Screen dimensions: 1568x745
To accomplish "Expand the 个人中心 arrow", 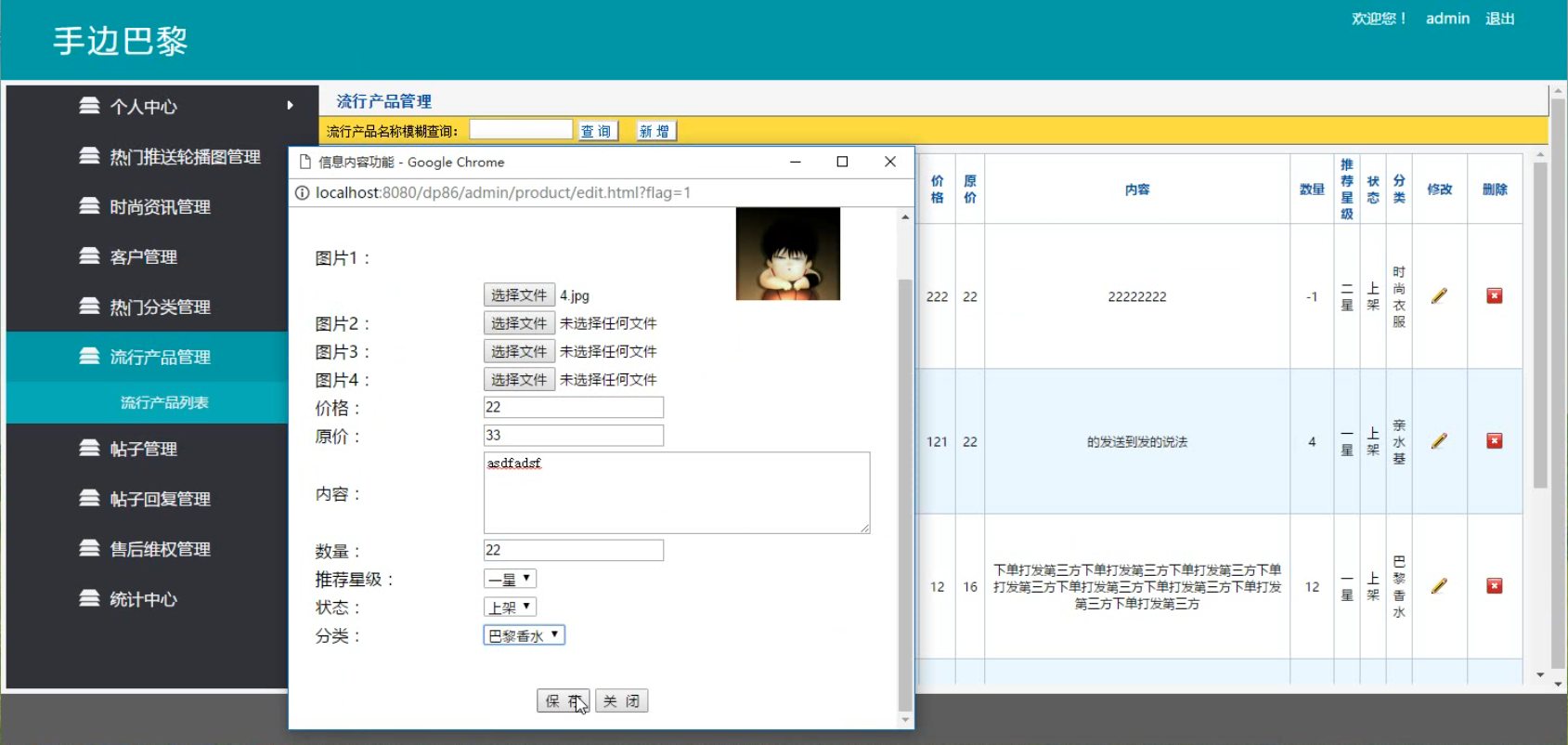I will [x=290, y=106].
